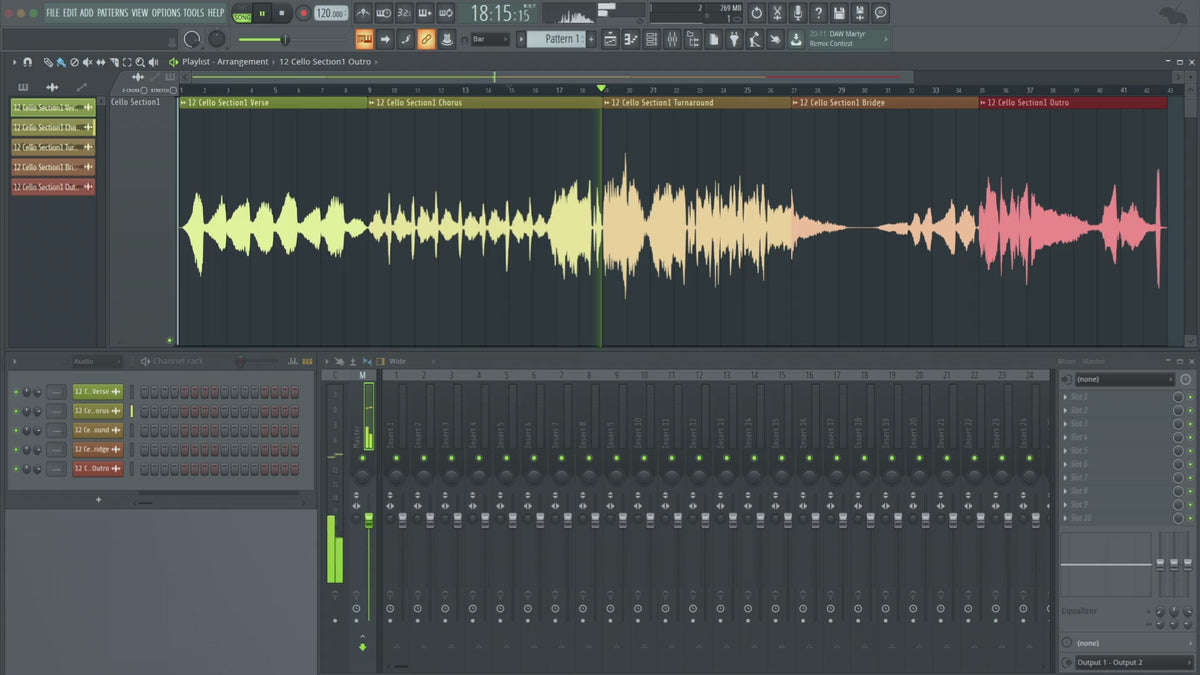Mute the 12 Cello Verse channel
Screen dimensions: 1200x675
click(x=16, y=391)
